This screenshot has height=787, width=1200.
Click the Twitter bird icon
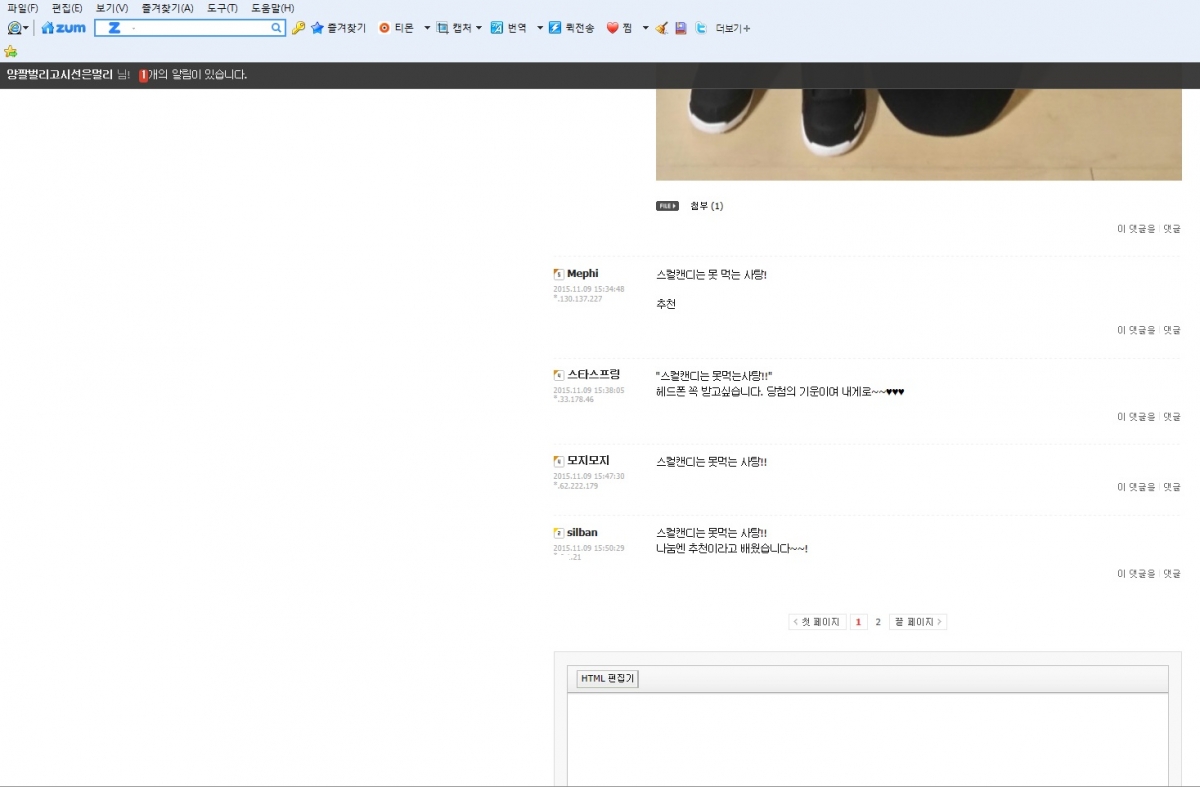(701, 28)
